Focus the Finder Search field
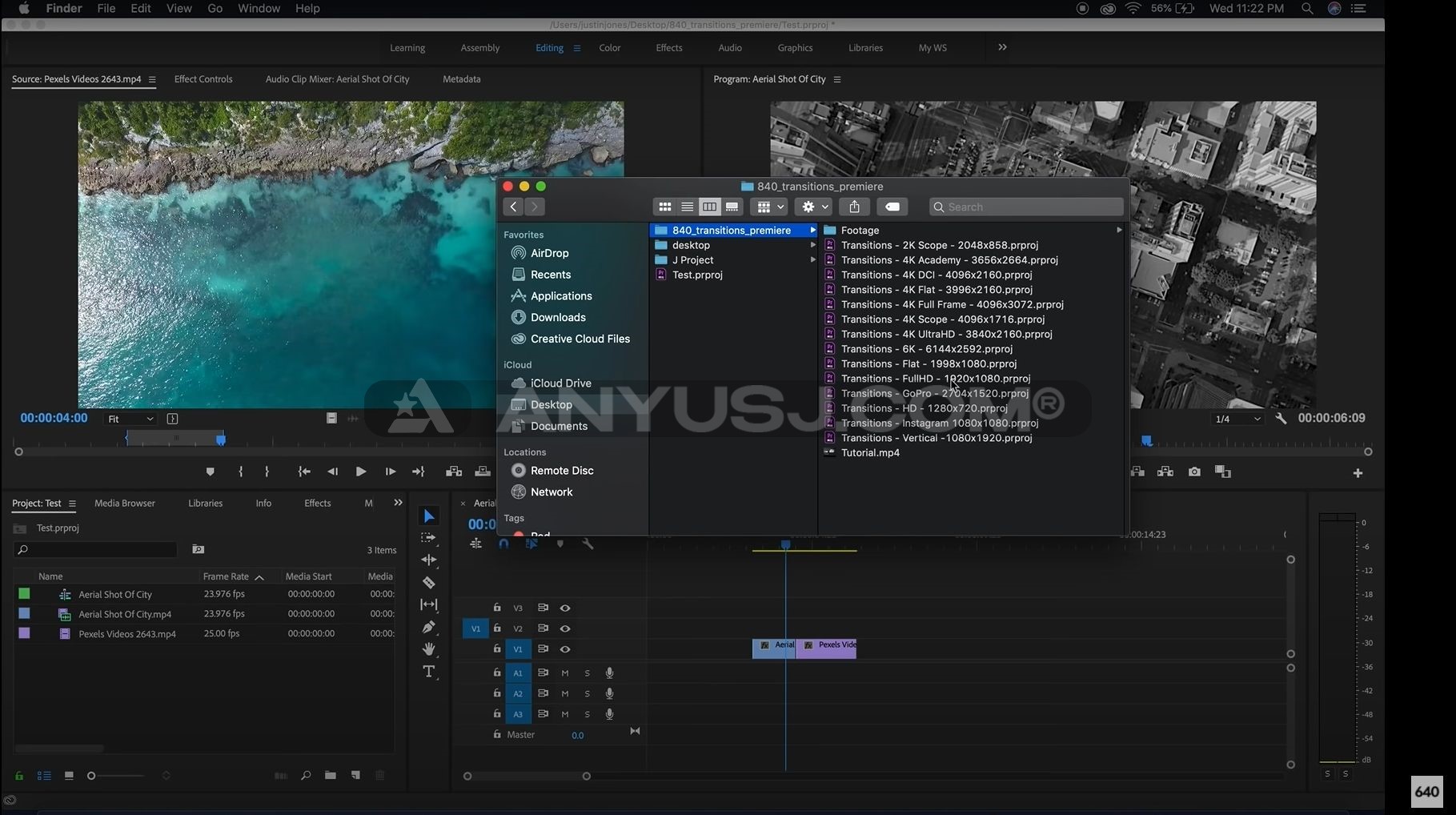The height and width of the screenshot is (815, 1456). coord(1026,207)
